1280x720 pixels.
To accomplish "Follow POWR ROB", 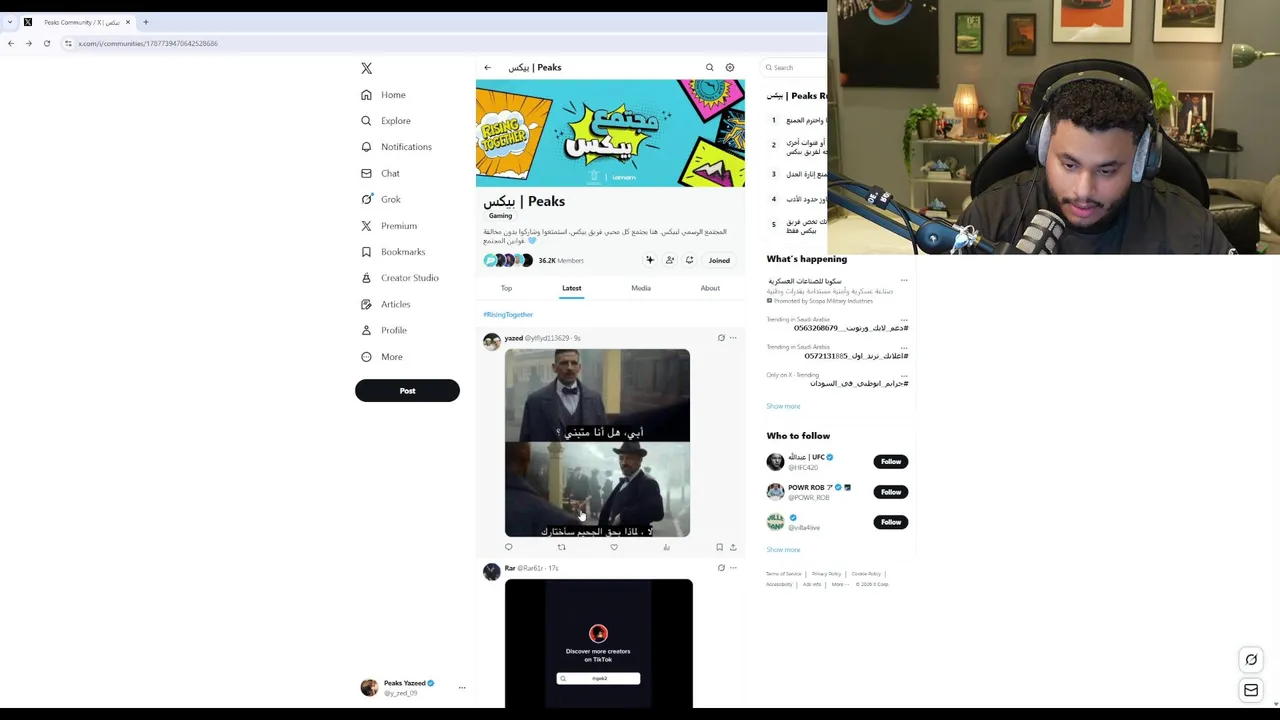I will click(891, 492).
